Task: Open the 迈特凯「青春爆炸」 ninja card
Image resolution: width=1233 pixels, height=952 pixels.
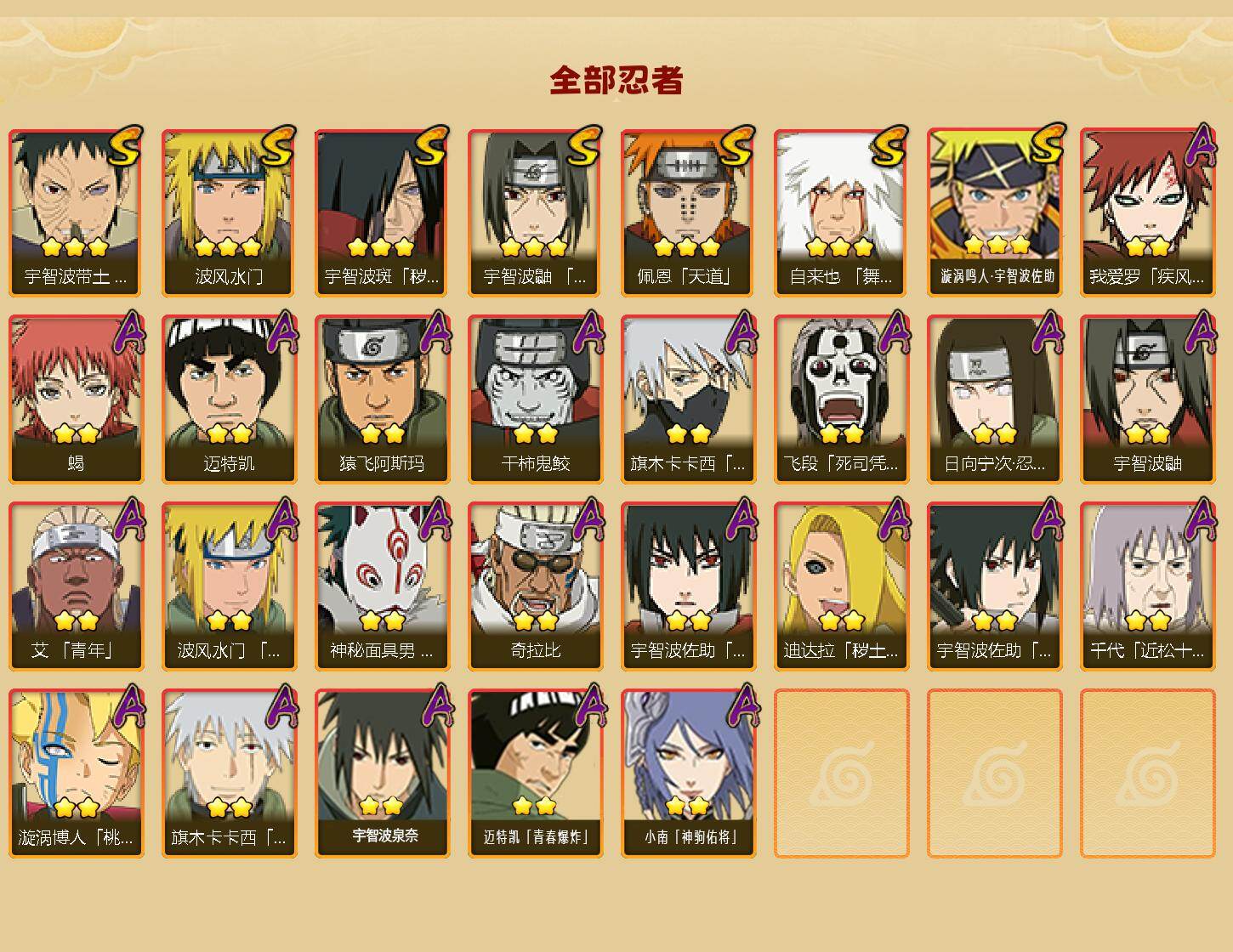Action: click(x=536, y=773)
